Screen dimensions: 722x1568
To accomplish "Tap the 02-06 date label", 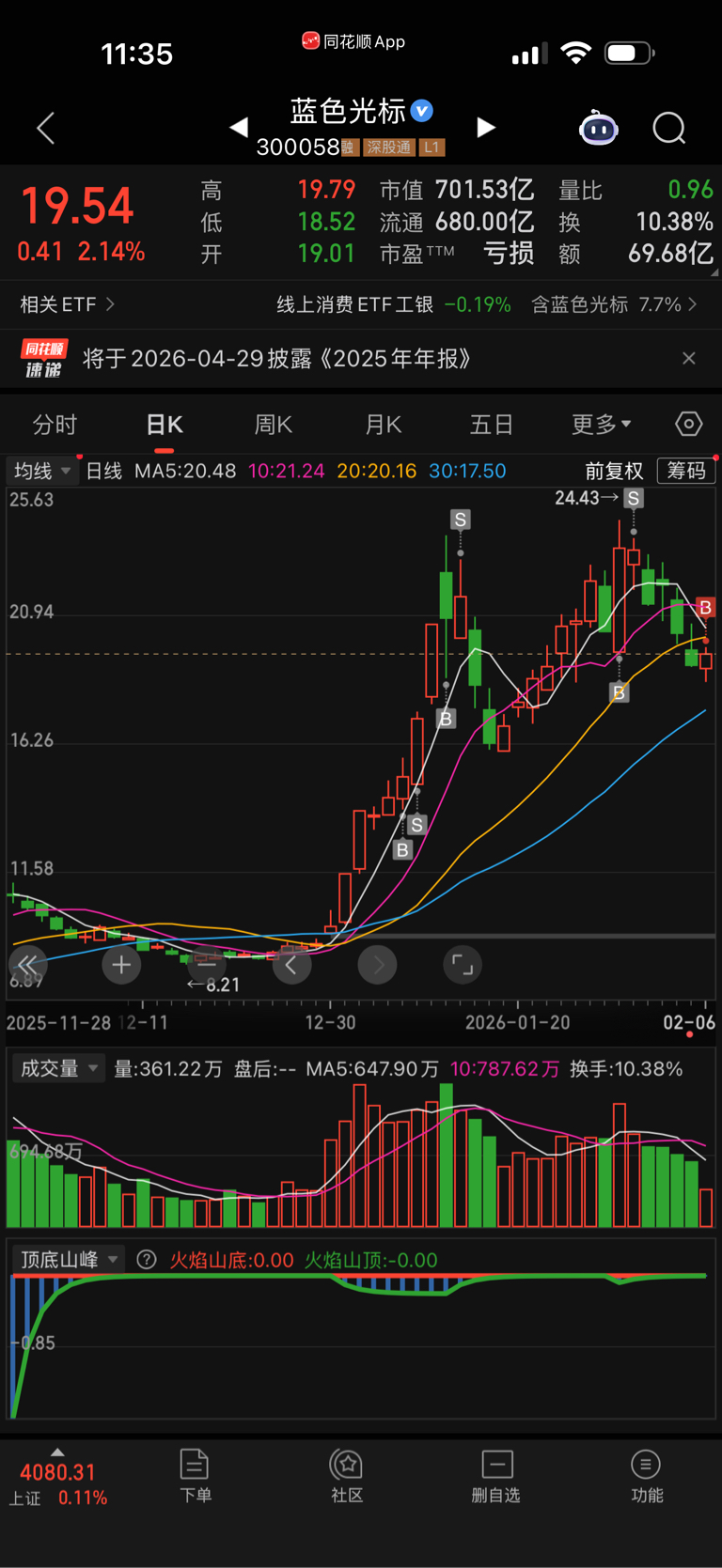I will tap(689, 1022).
